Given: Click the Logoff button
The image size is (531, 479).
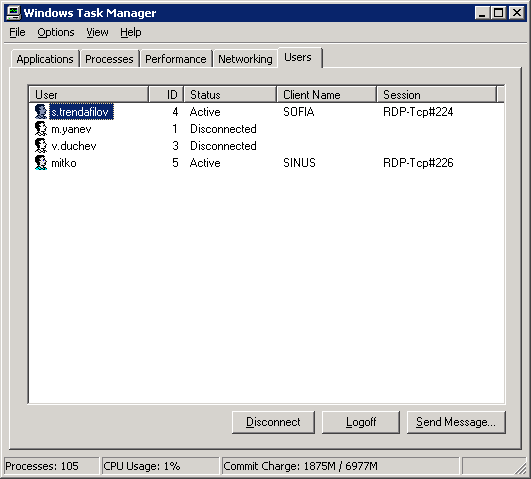Looking at the screenshot, I should click(x=361, y=422).
